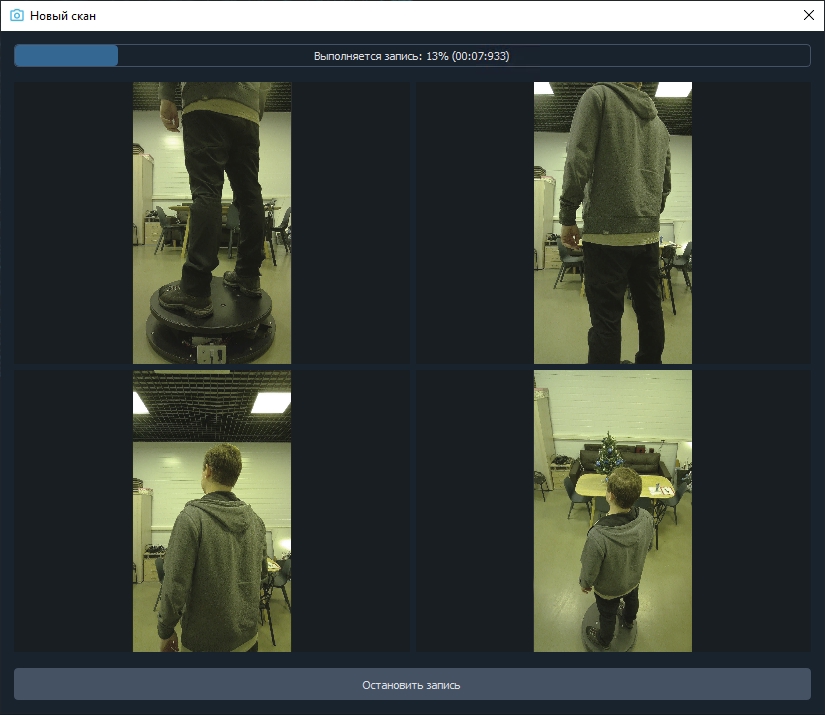Click the recording progress text showing 13%
This screenshot has width=825, height=715.
[x=411, y=56]
